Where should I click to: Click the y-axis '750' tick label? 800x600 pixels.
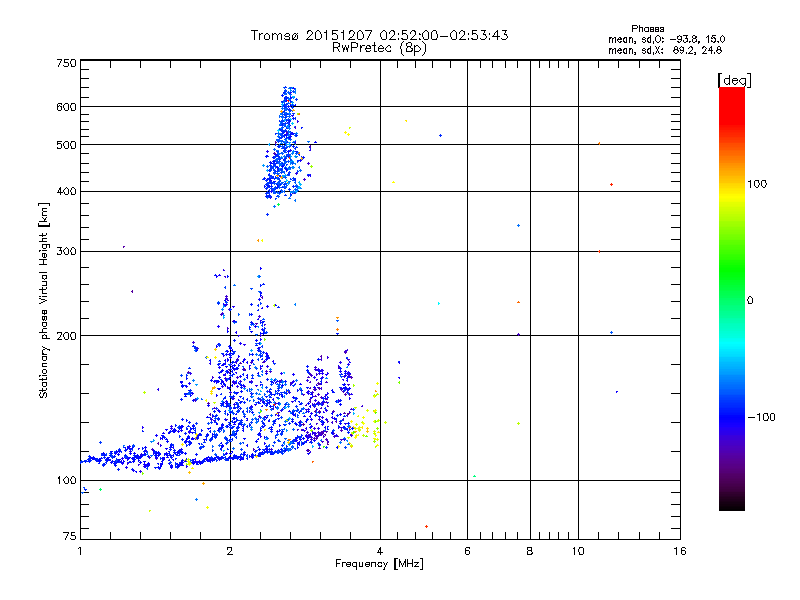(66, 63)
